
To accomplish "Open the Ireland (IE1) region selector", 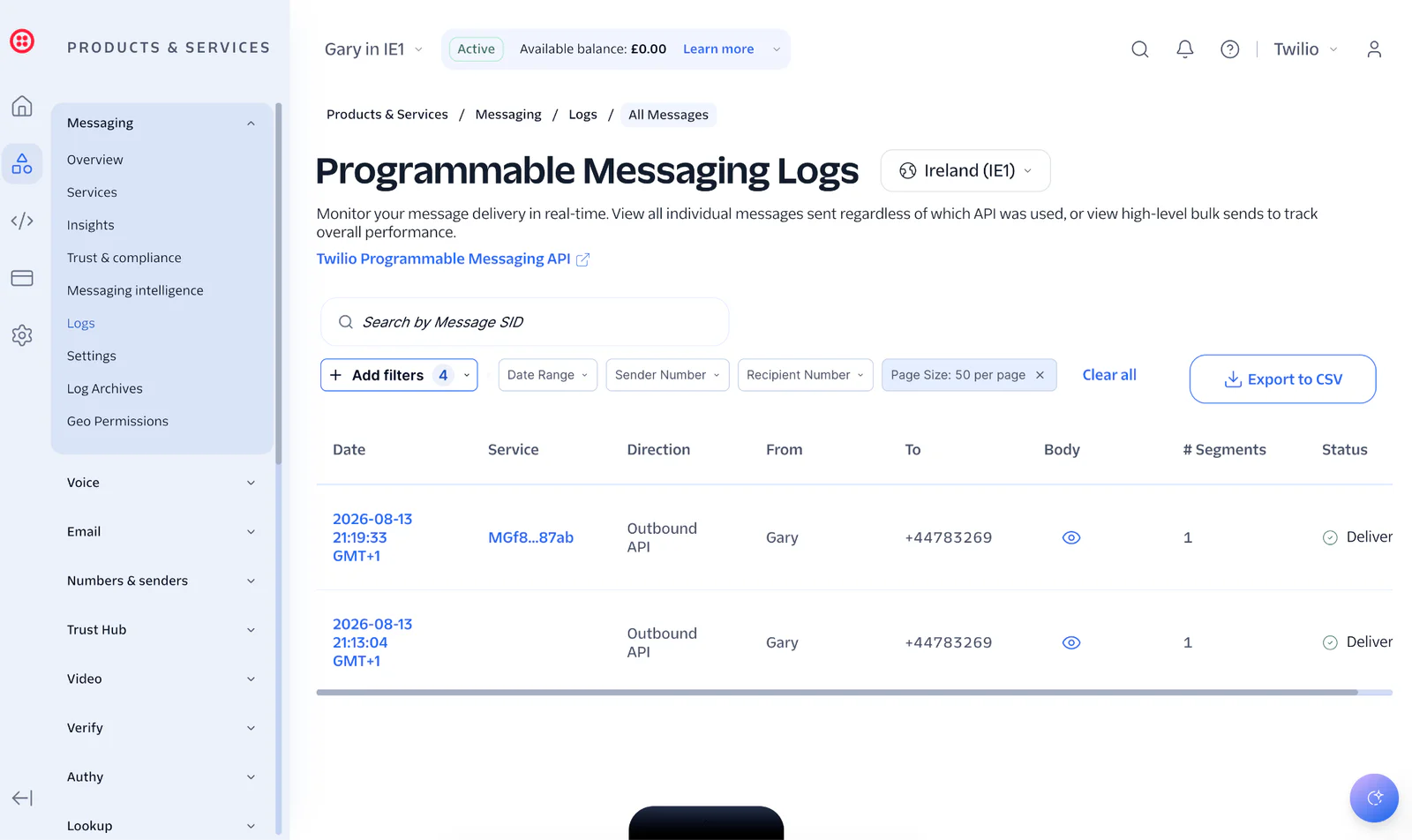I will 965,170.
